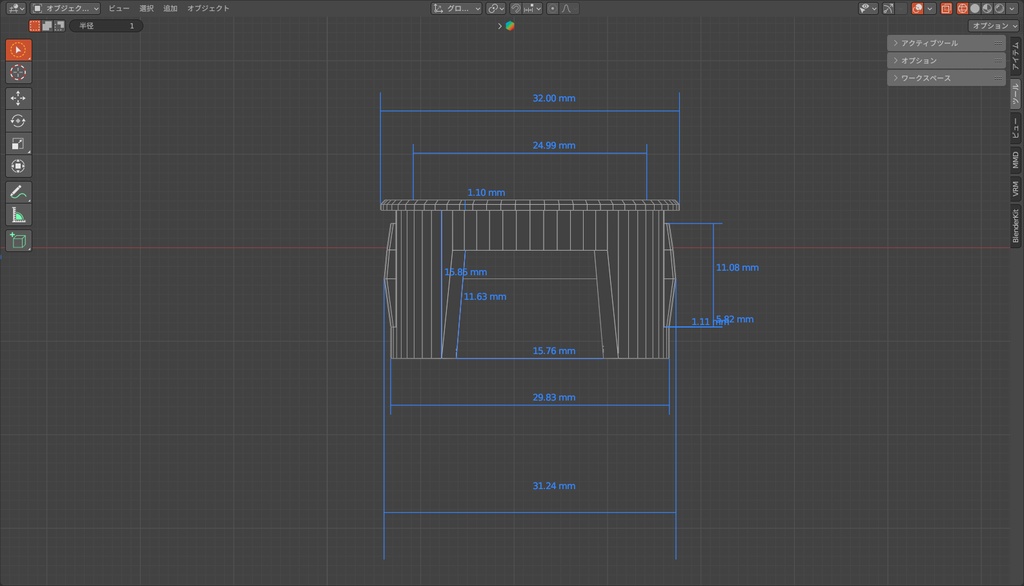Click the 11.08 mm measurement label
Viewport: 1024px width, 586px height.
click(x=737, y=268)
